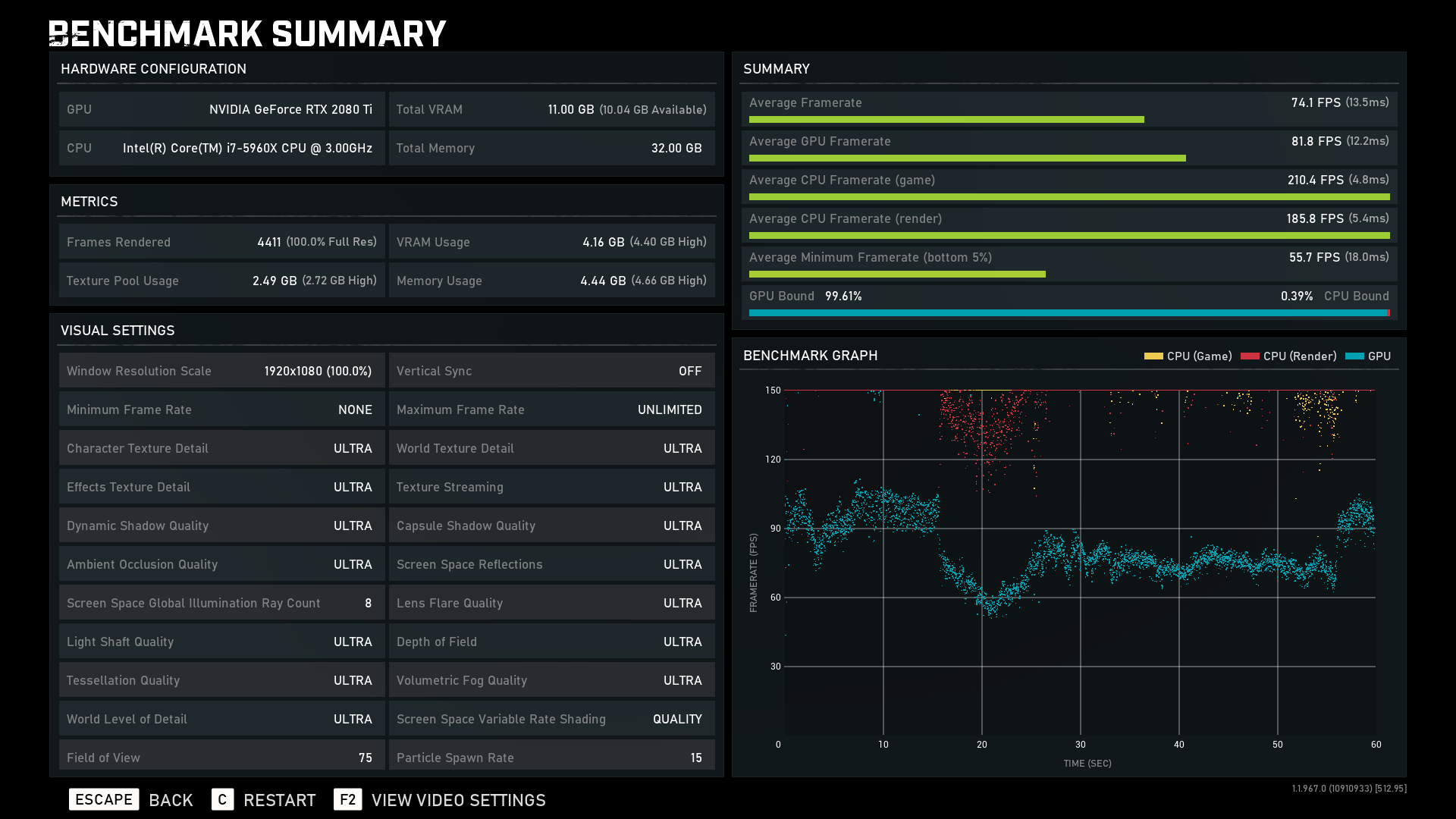This screenshot has height=819, width=1456.
Task: Select the Field of View row
Action: coord(221,757)
